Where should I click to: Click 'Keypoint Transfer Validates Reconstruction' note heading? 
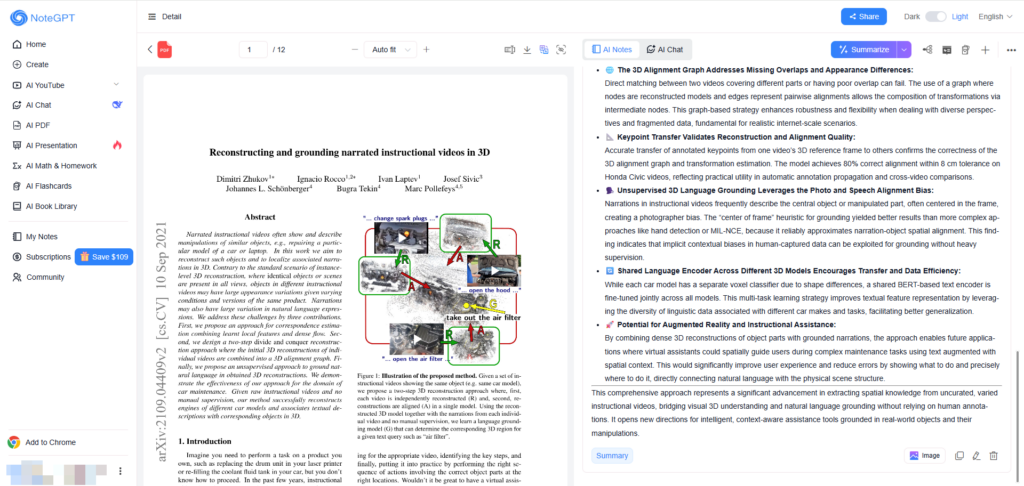[x=736, y=137]
